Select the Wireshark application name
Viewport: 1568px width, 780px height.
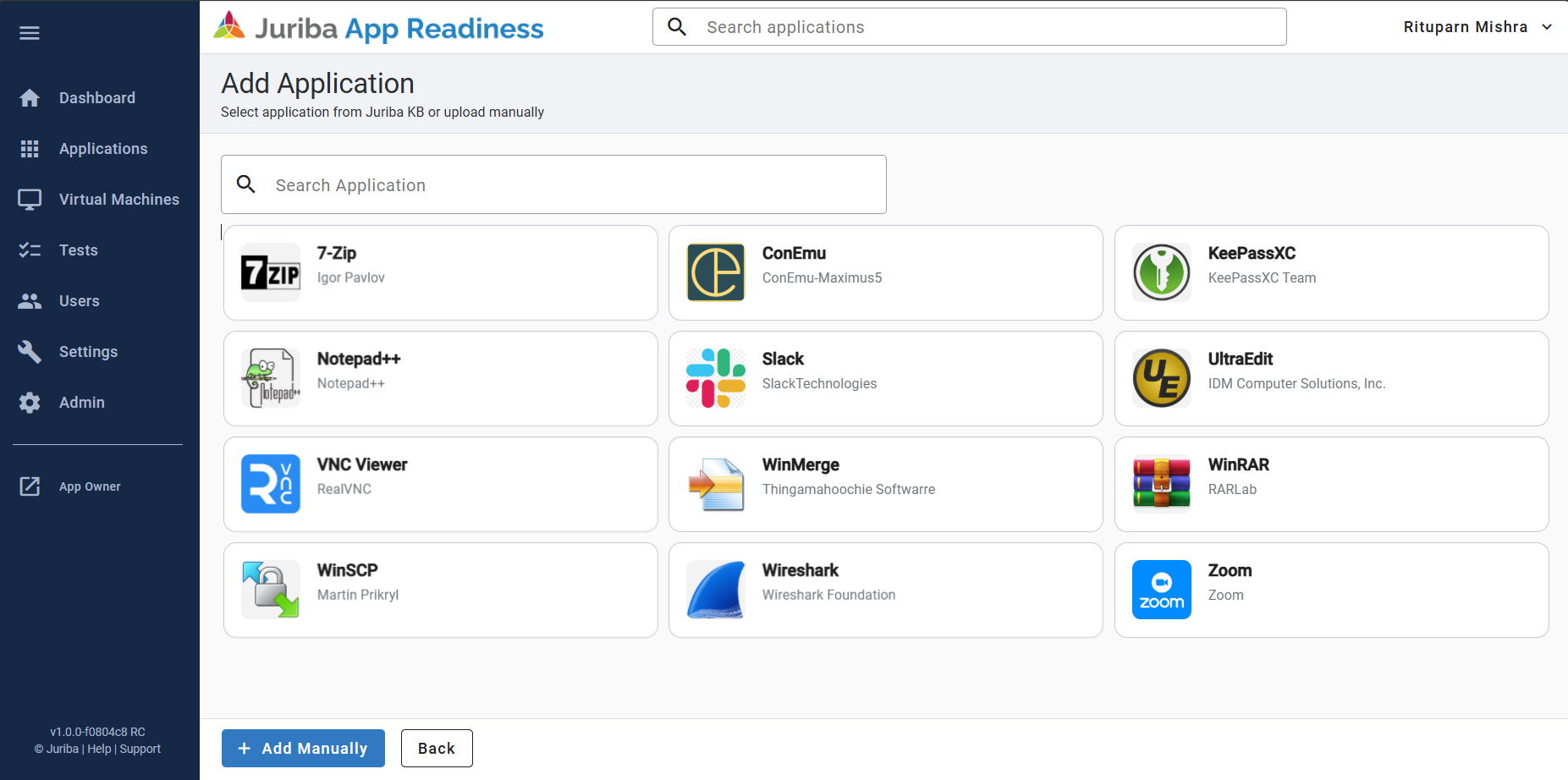pyautogui.click(x=801, y=570)
